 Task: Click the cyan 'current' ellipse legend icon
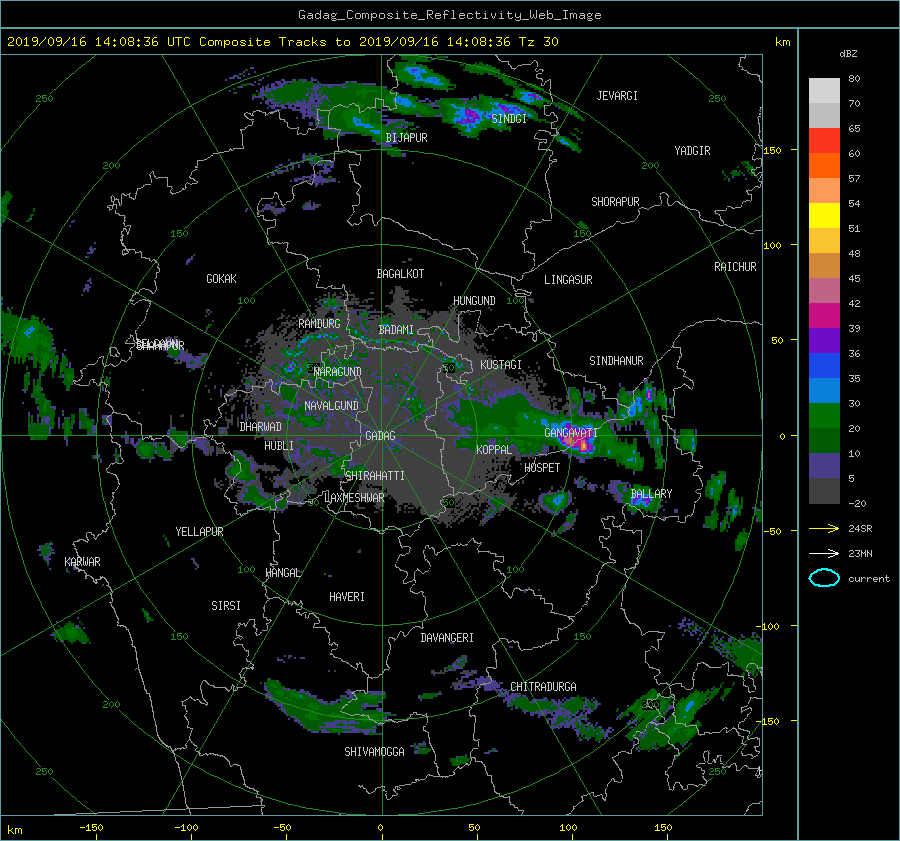(x=824, y=578)
